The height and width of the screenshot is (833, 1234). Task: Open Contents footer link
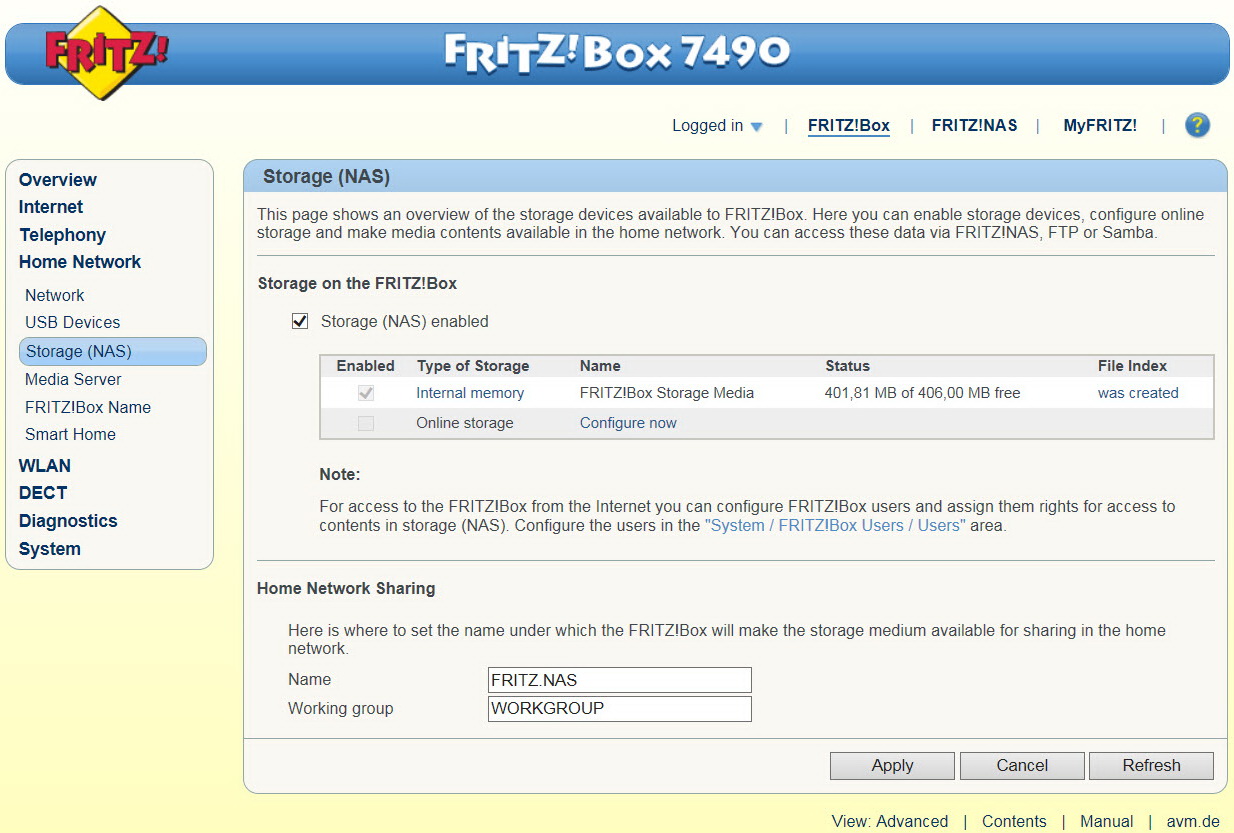pyautogui.click(x=1014, y=821)
